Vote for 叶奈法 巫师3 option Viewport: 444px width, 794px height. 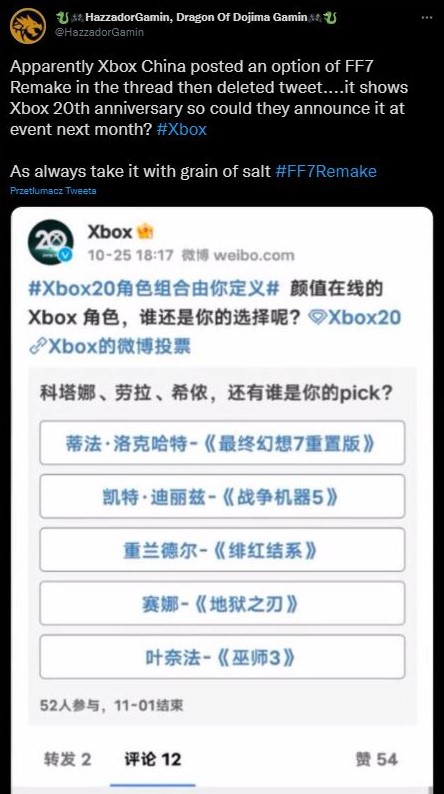(222, 657)
